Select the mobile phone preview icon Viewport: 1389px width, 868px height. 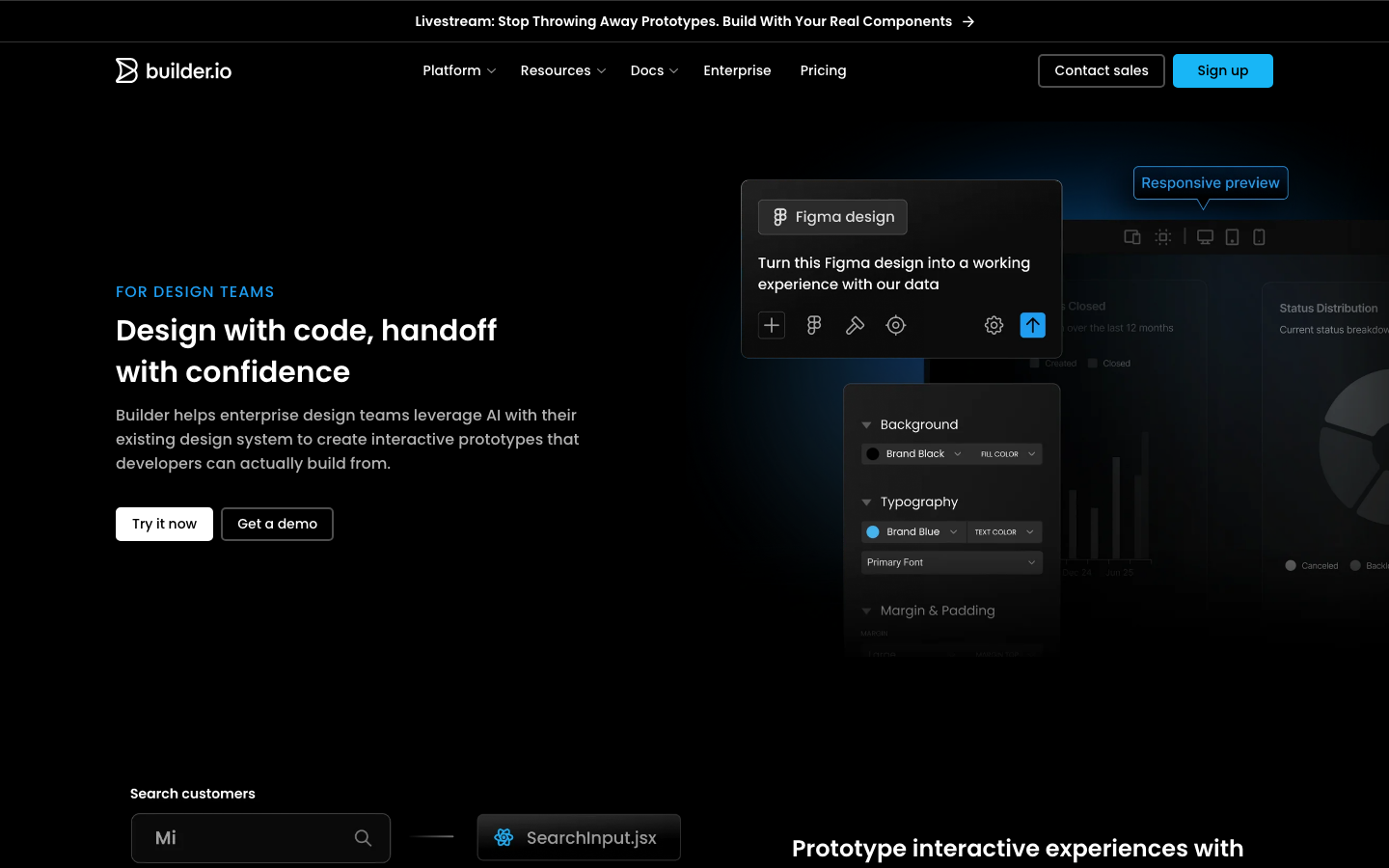1259,237
